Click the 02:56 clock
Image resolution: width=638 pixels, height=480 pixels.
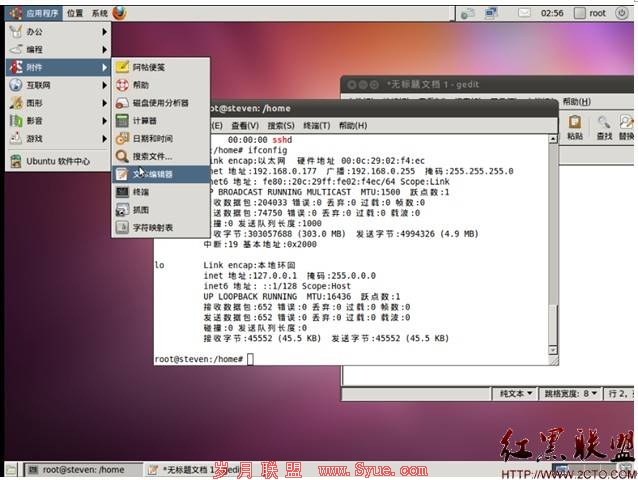tap(552, 13)
